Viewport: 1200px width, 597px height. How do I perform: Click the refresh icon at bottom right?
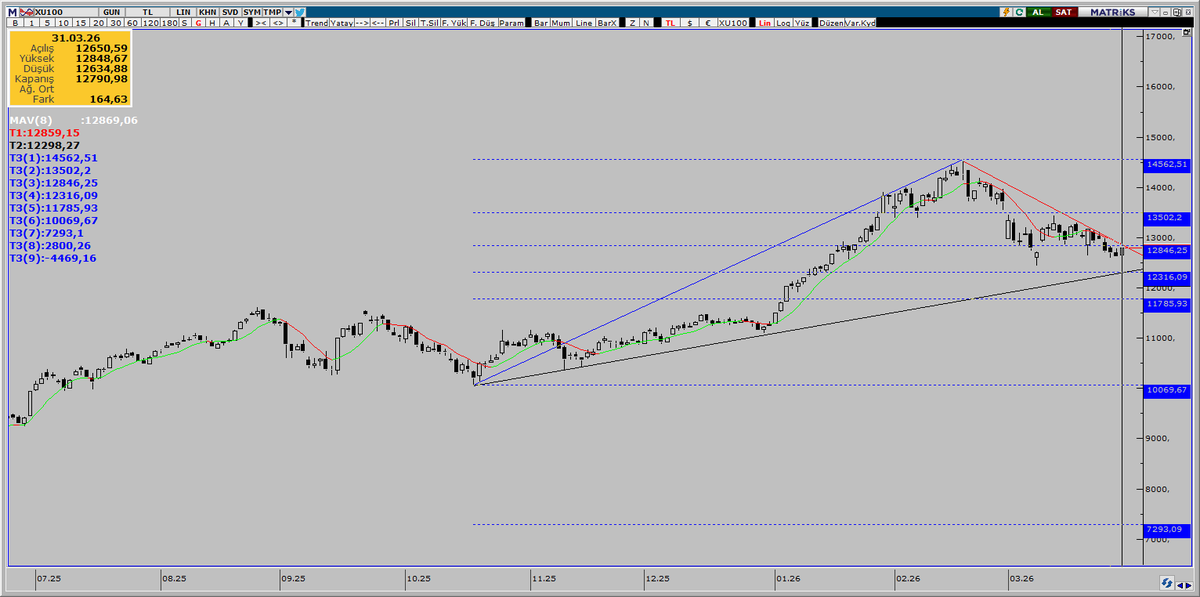1166,582
